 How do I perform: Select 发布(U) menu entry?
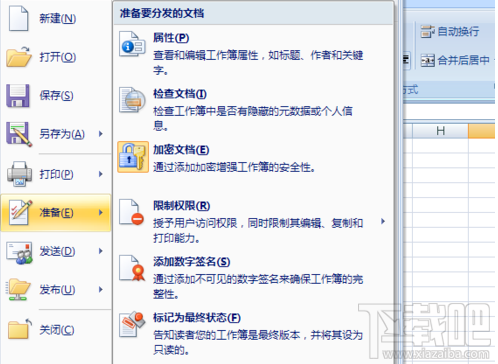(57, 290)
